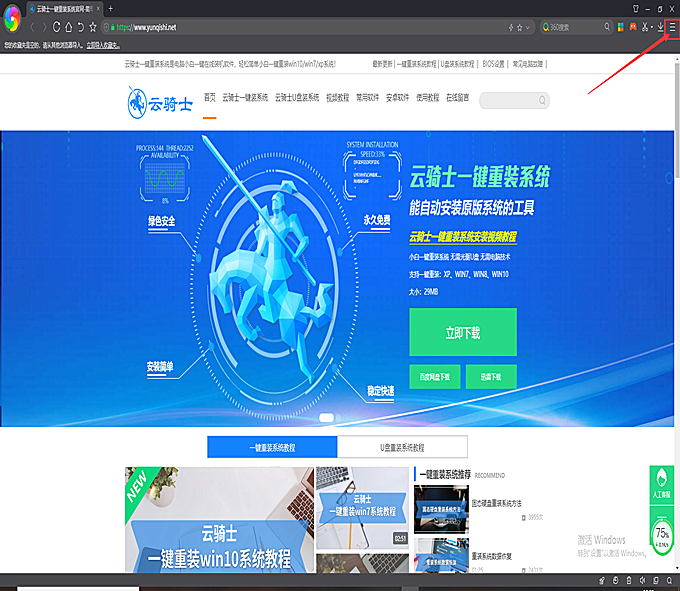Focus the URL address field
The image size is (680, 591).
pos(304,27)
